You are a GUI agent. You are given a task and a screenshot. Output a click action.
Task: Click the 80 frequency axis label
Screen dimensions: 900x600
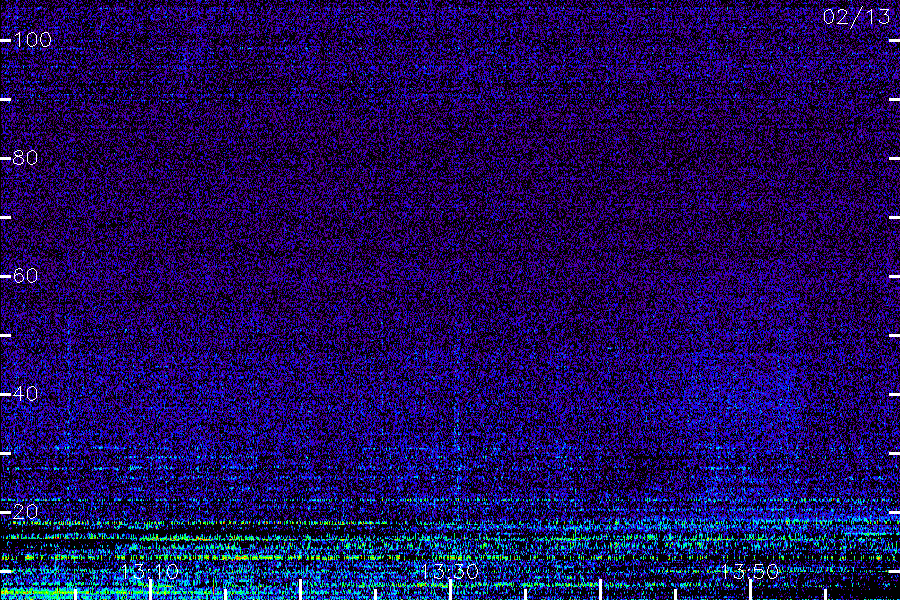[25, 157]
